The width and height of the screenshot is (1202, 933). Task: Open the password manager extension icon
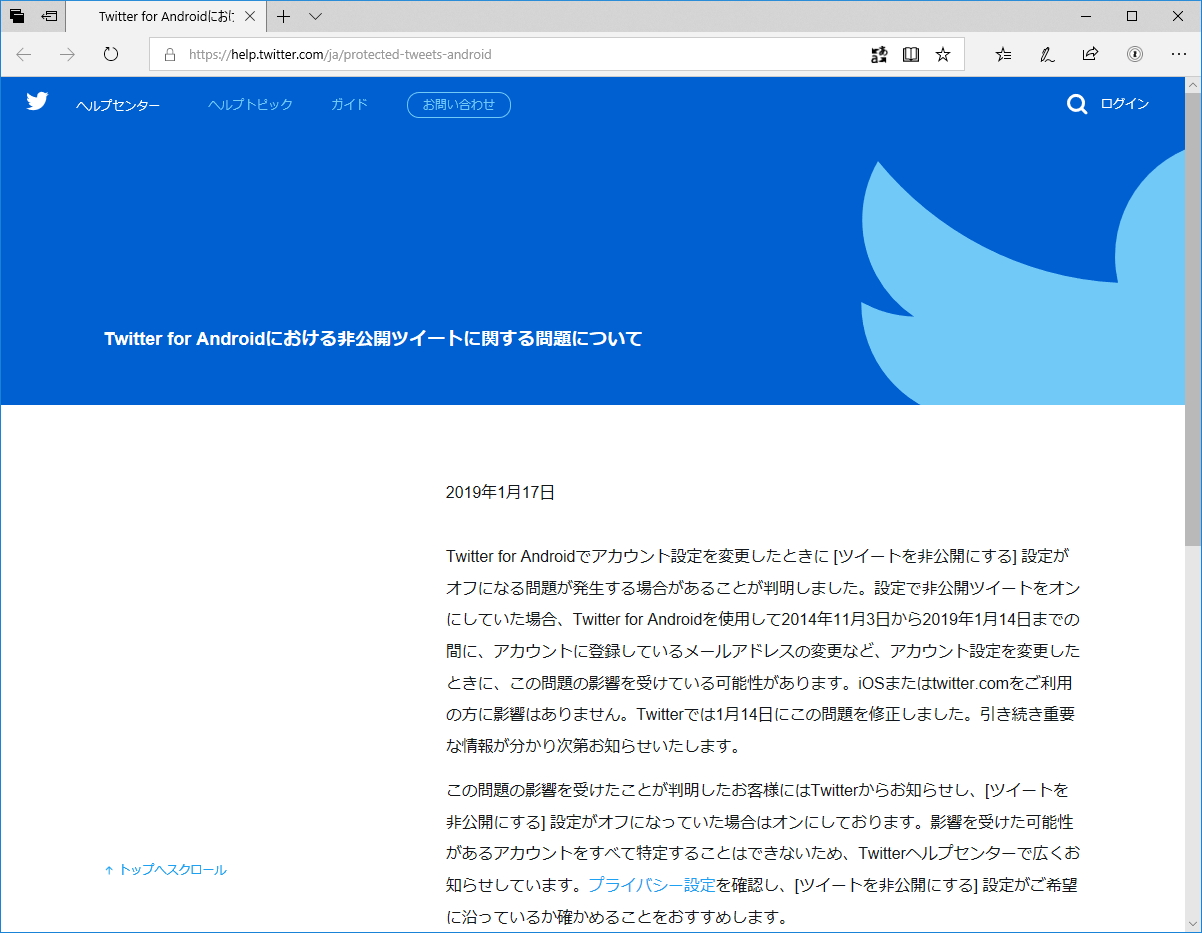click(x=1135, y=55)
